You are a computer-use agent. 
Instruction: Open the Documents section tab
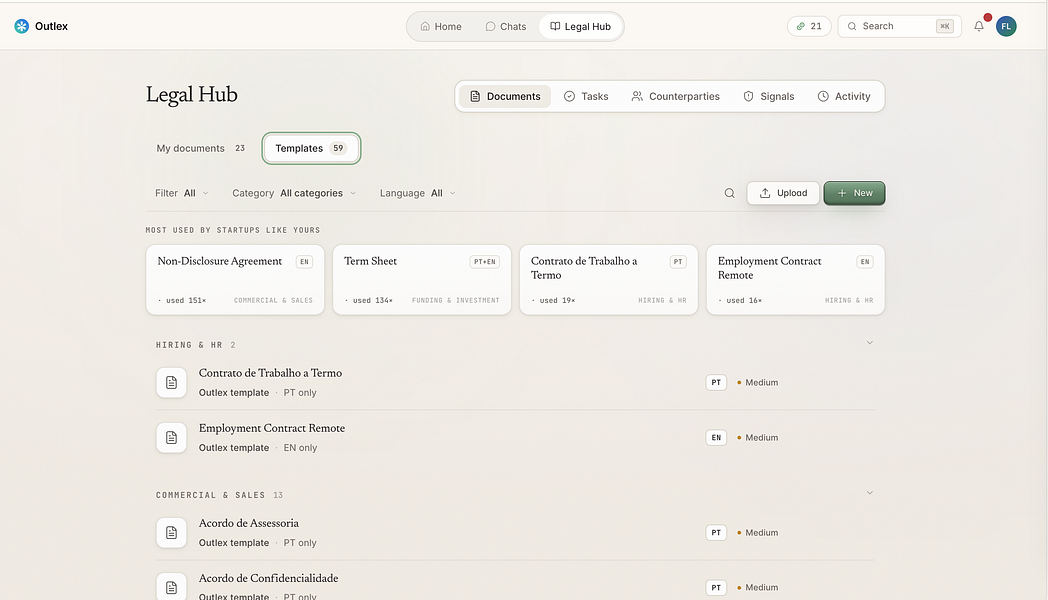[505, 96]
